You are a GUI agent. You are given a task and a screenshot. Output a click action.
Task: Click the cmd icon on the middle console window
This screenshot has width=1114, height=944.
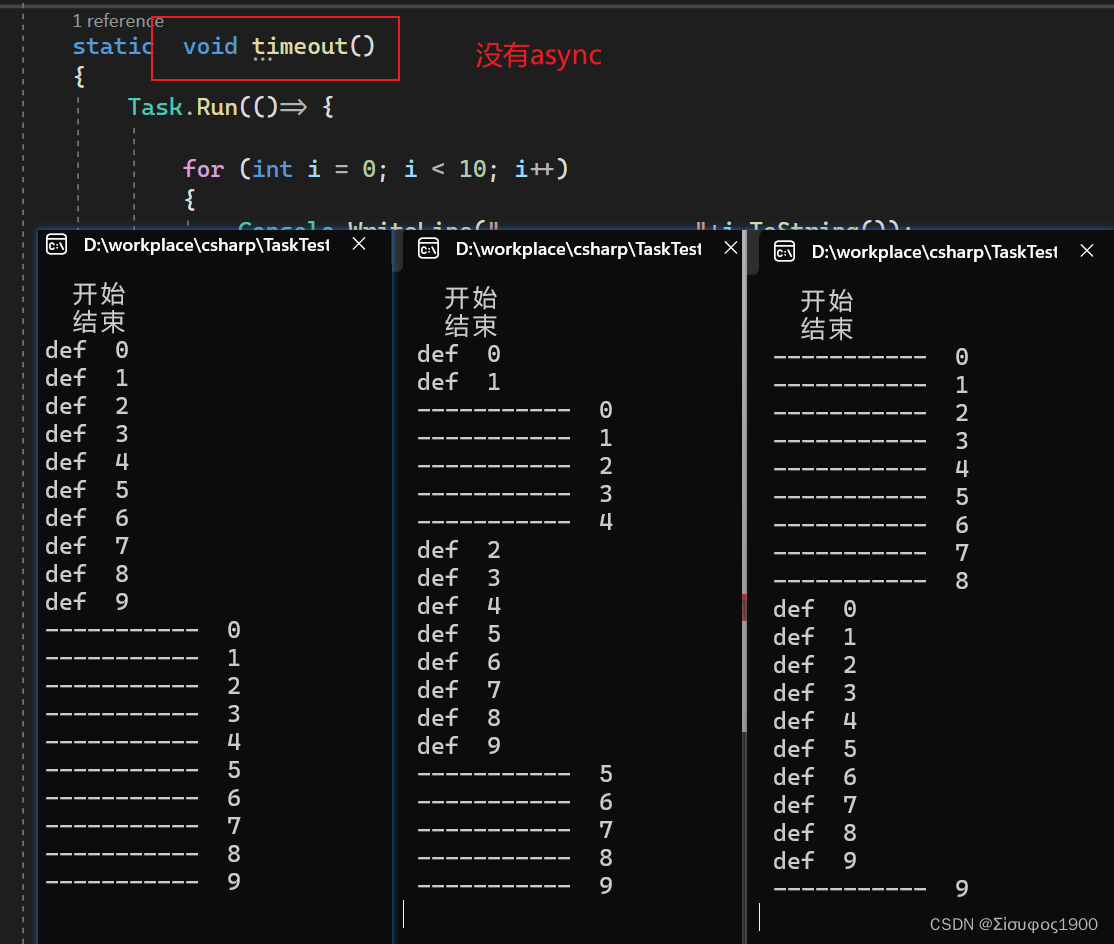(429, 251)
